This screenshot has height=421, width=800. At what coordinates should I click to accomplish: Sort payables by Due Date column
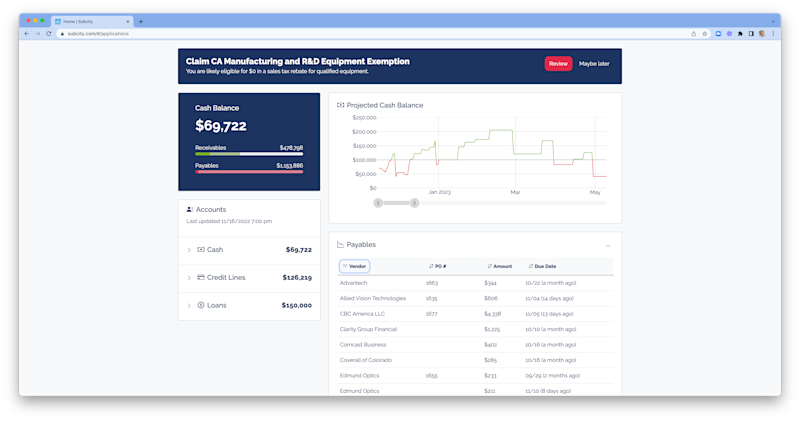click(x=542, y=266)
